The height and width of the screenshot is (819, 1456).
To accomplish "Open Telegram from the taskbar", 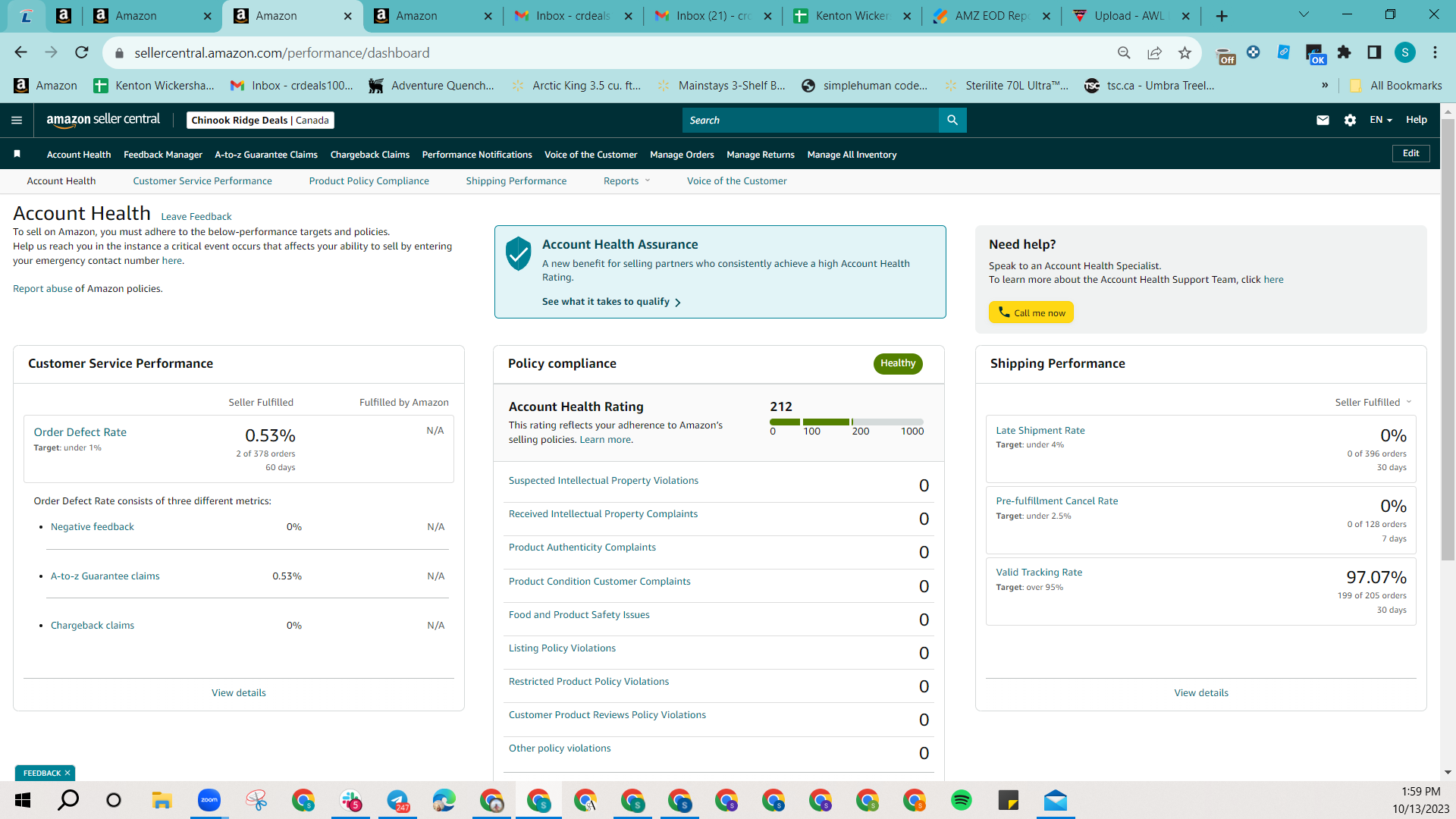I will pos(397,800).
